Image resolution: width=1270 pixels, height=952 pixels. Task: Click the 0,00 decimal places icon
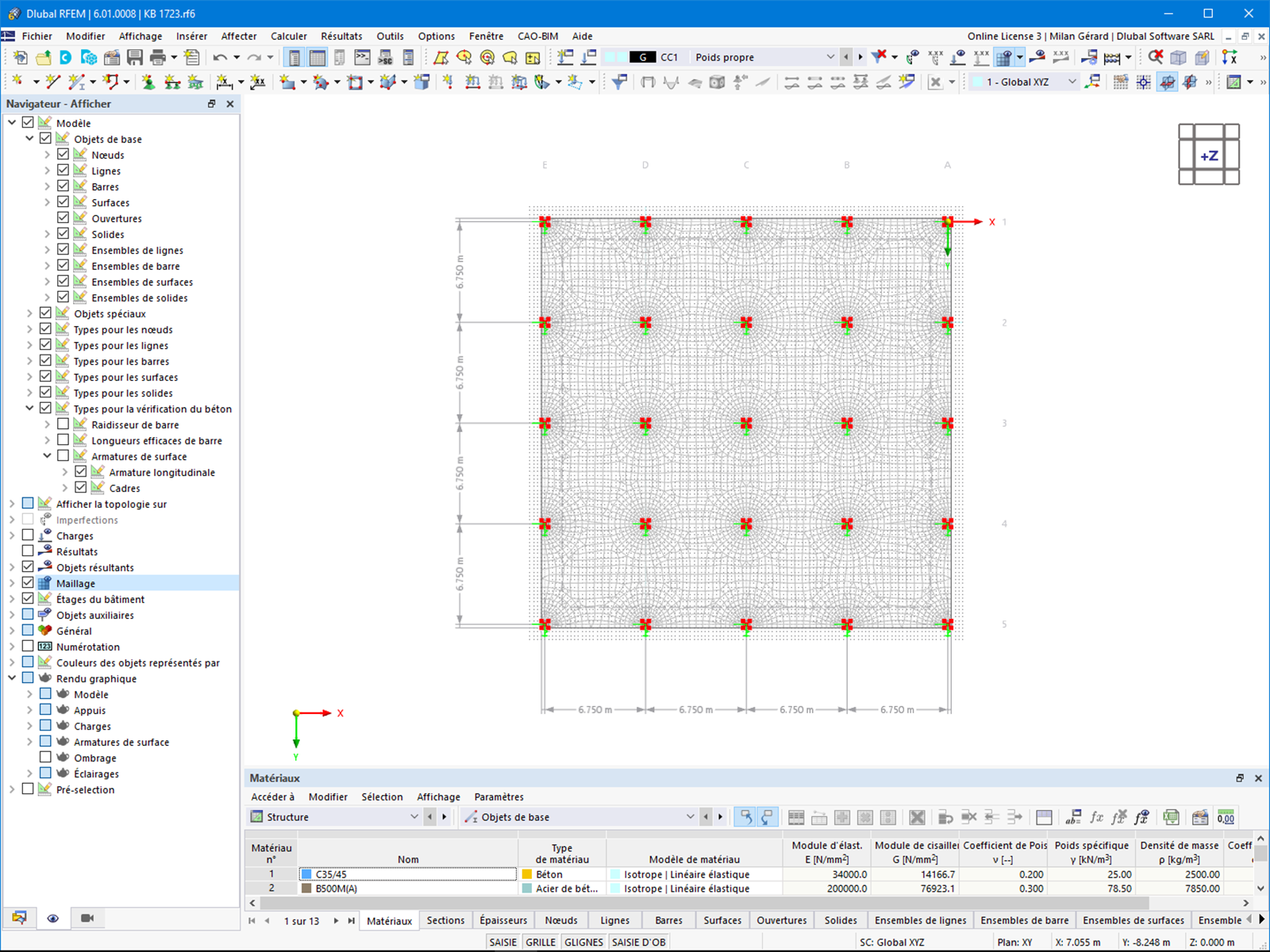(1226, 817)
